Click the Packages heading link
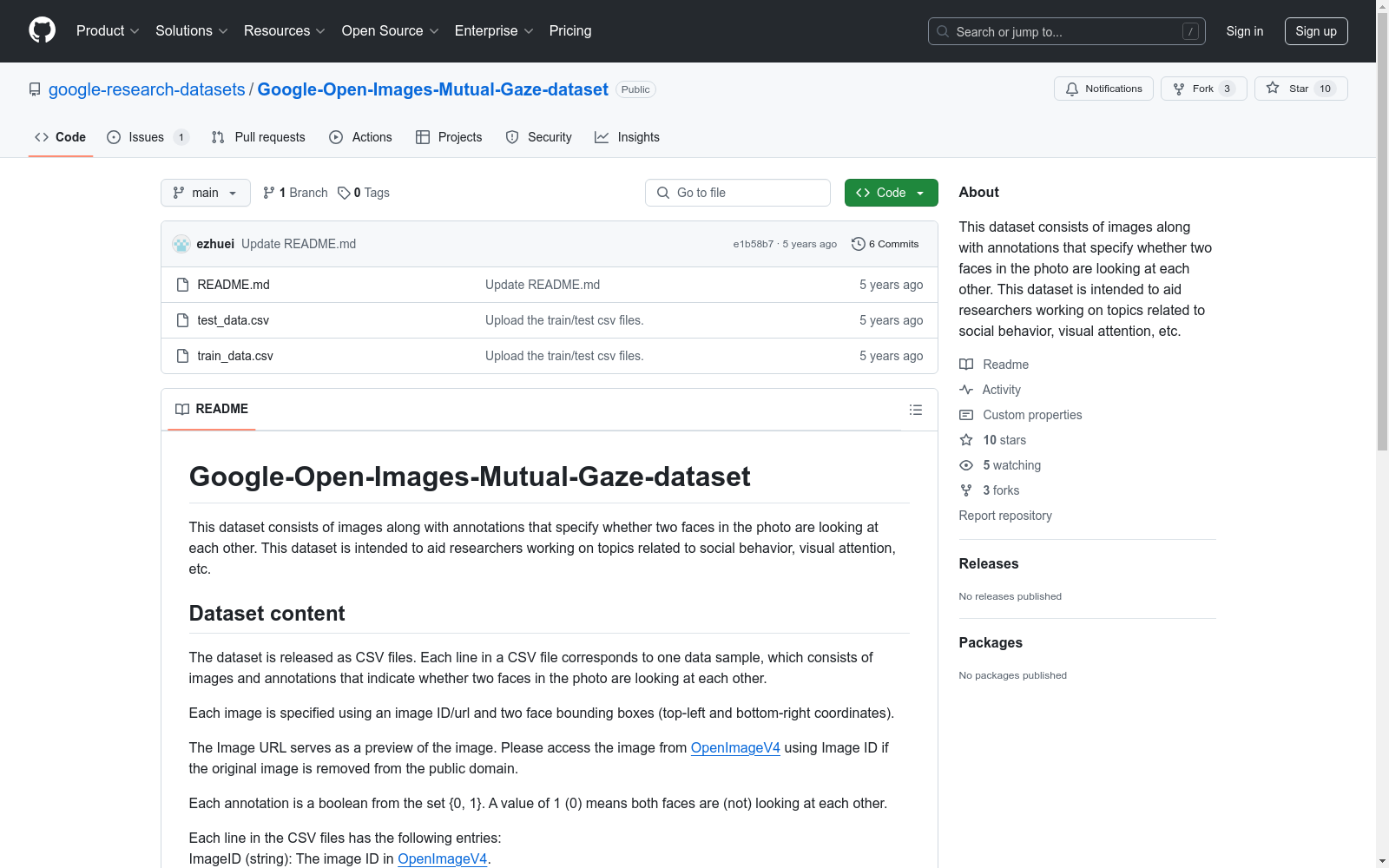Image resolution: width=1389 pixels, height=868 pixels. (991, 642)
